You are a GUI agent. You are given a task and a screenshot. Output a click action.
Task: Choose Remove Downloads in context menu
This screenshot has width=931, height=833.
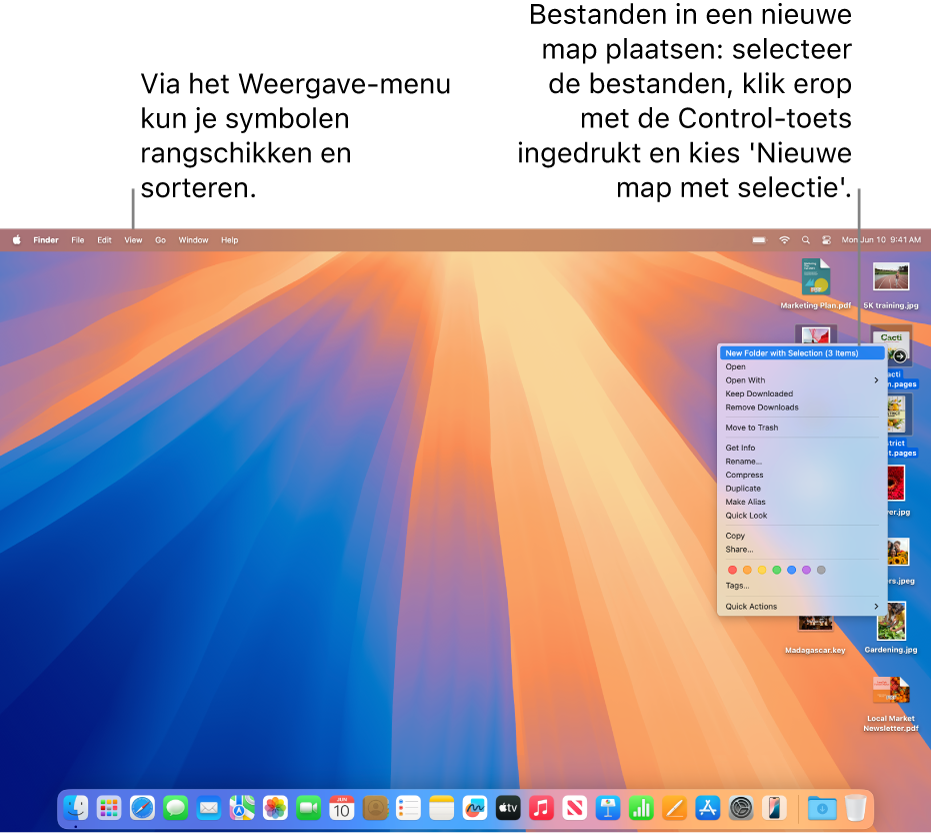coord(802,408)
